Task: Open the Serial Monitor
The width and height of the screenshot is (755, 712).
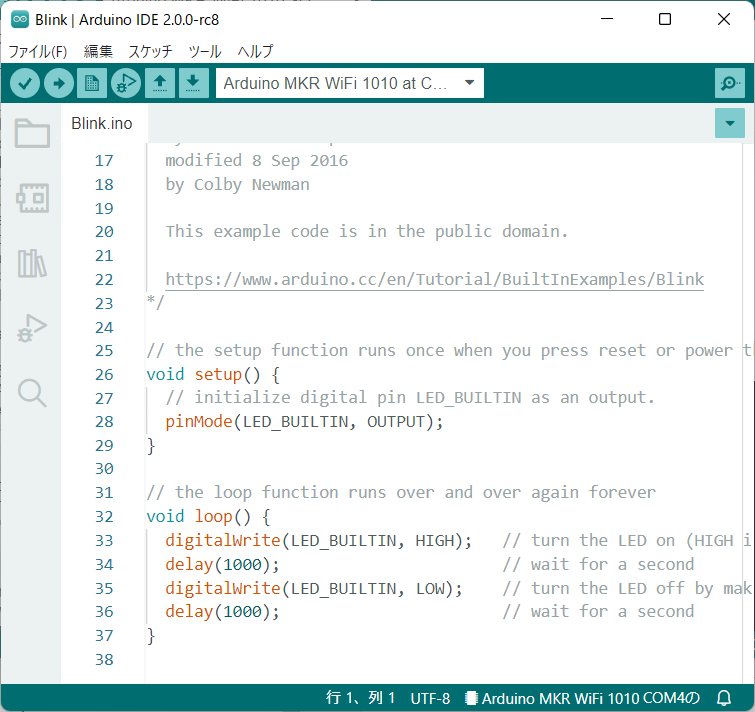Action: [730, 84]
